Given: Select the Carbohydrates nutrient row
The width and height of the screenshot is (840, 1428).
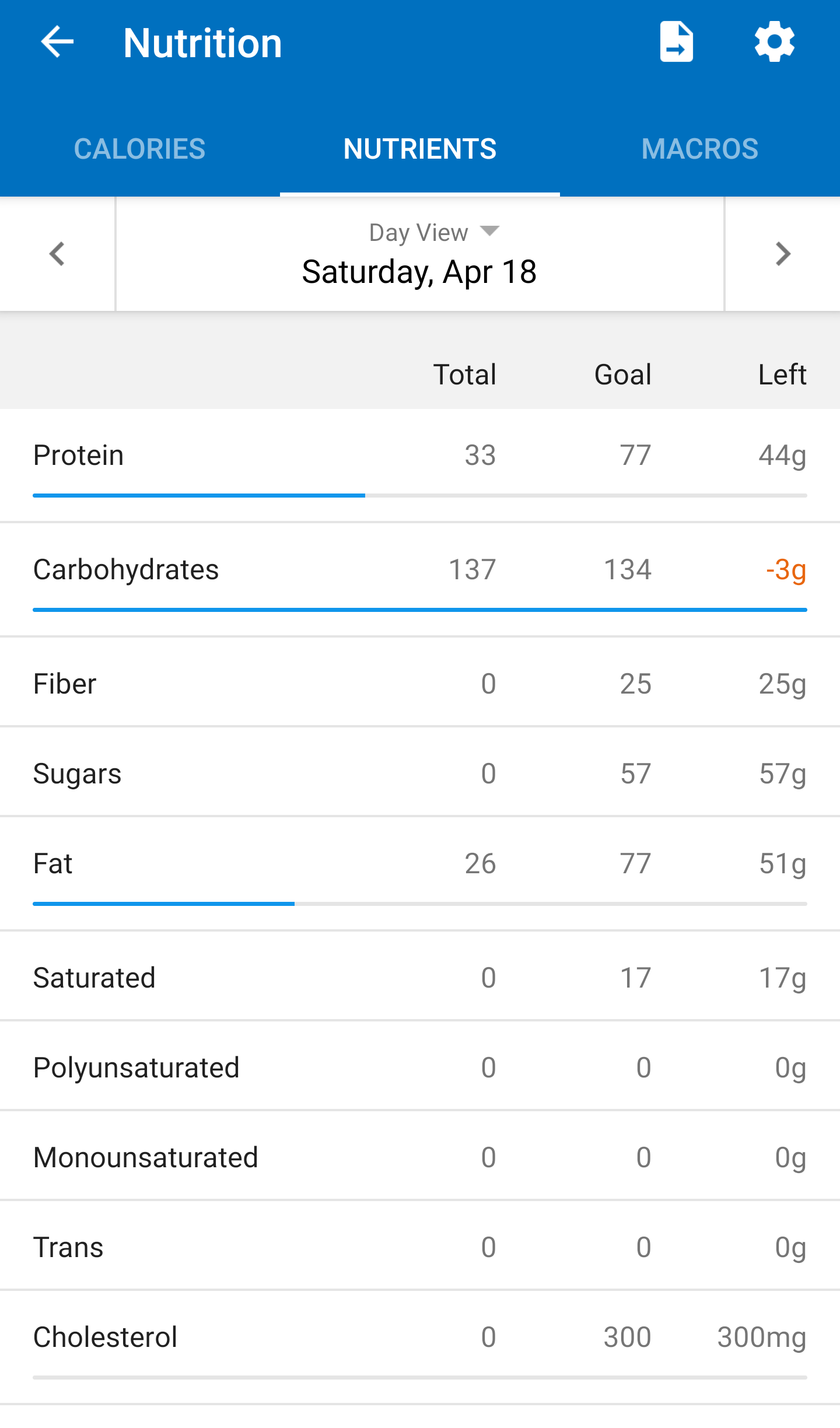Looking at the screenshot, I should click(419, 570).
